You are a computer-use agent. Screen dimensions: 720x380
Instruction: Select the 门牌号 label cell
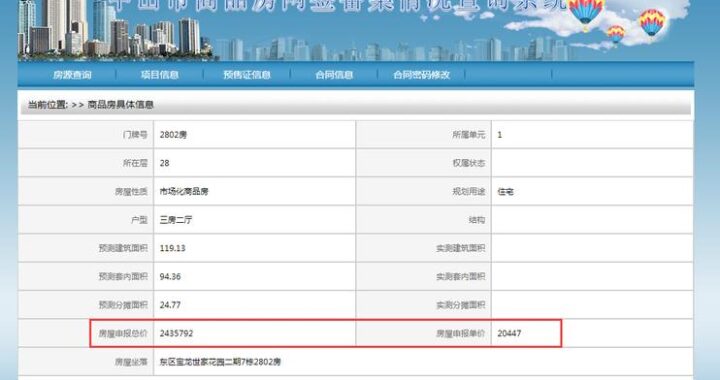(85, 134)
